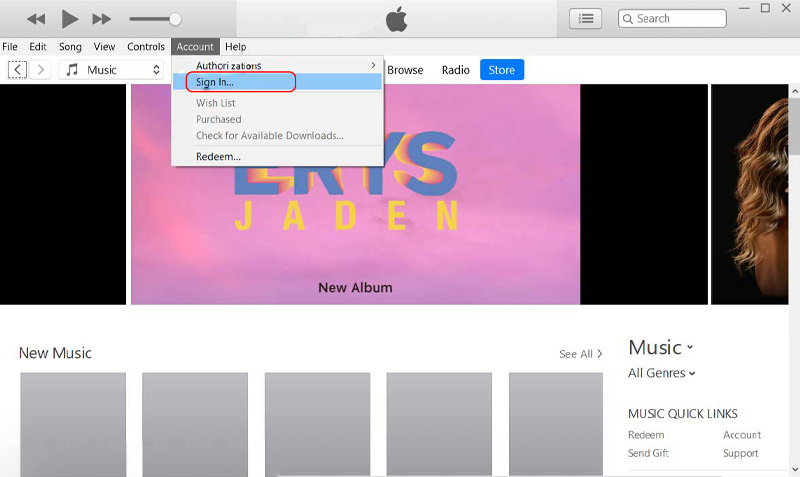Maximize the iTunes window
The image size is (800, 477).
765,8
